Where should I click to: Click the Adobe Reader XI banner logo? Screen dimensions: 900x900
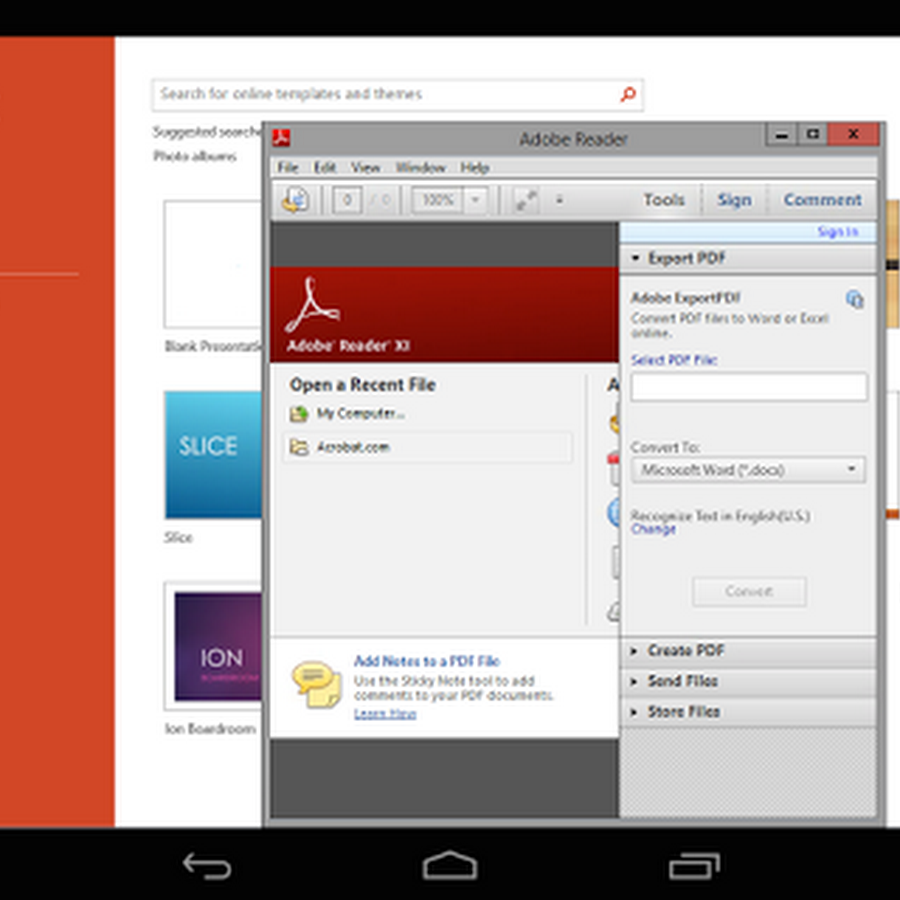313,305
